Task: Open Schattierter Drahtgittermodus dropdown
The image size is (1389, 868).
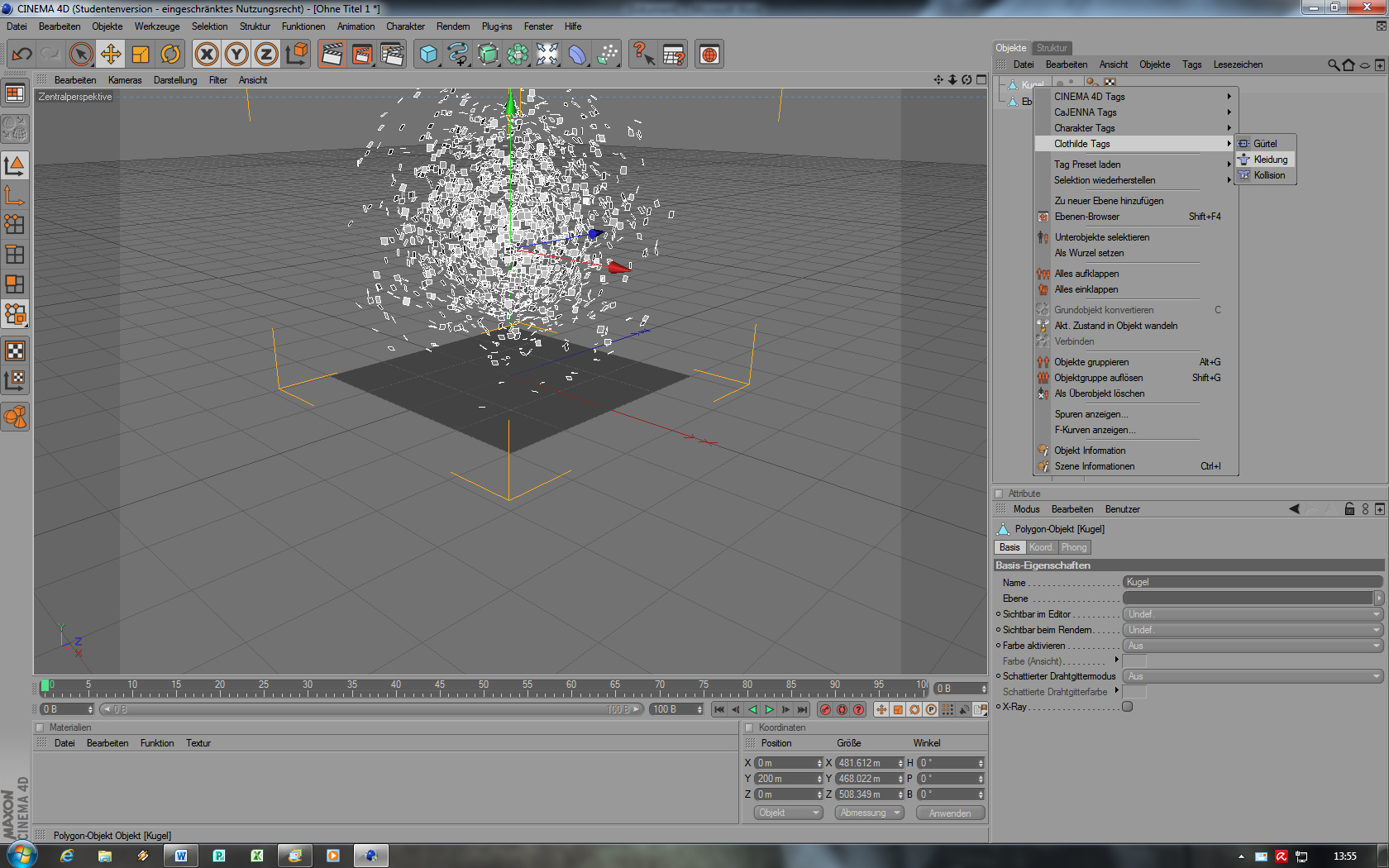Action: pyautogui.click(x=1253, y=676)
